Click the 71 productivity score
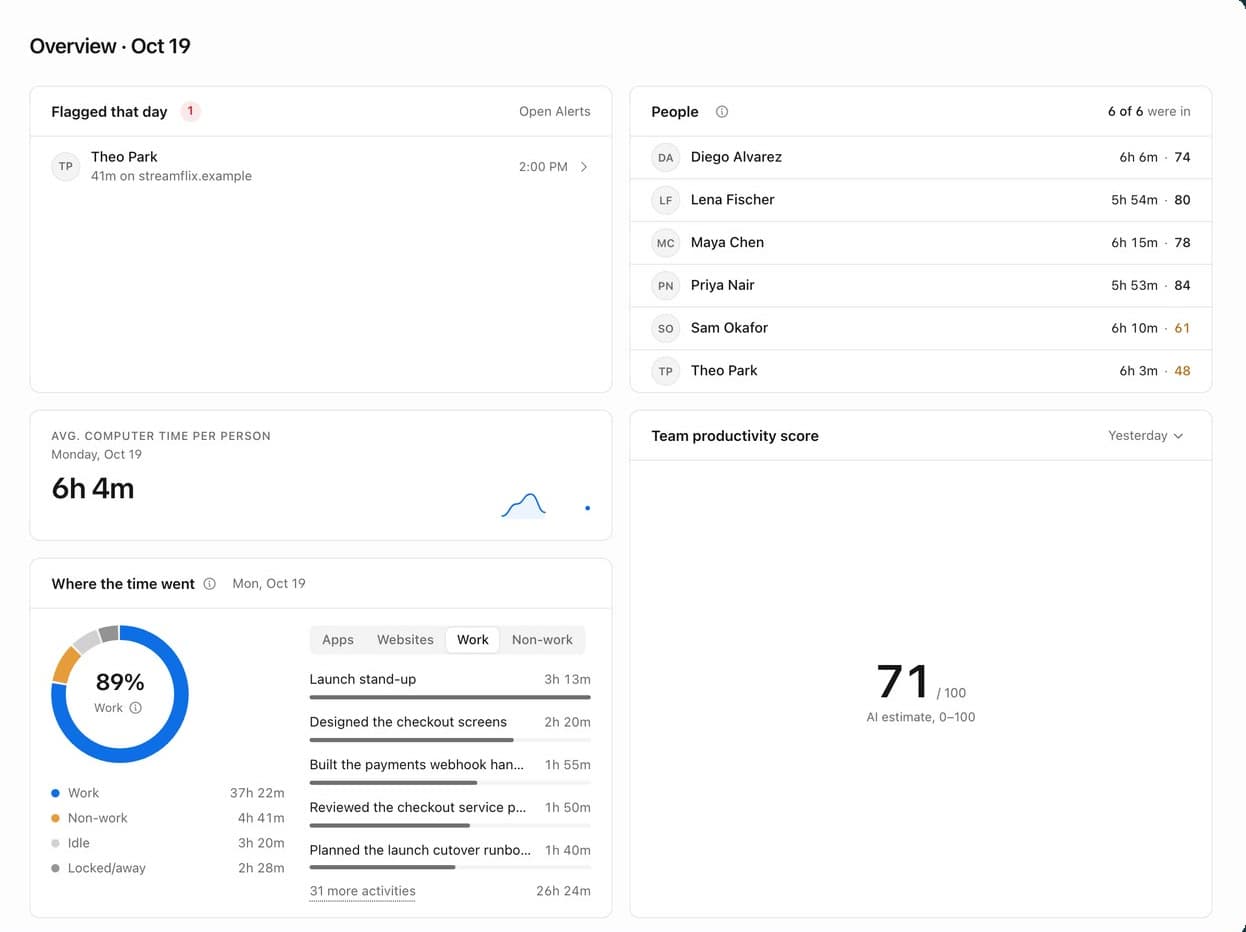The width and height of the screenshot is (1246, 932). pos(903,682)
